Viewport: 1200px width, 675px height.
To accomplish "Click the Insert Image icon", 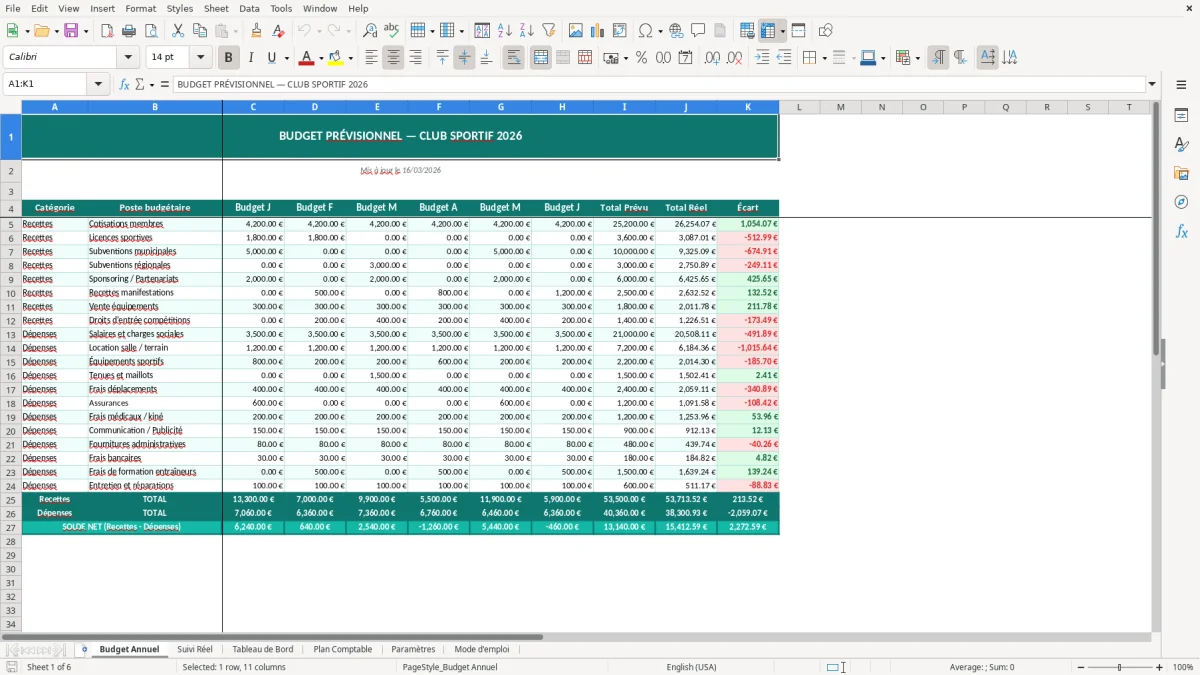I will 576,31.
